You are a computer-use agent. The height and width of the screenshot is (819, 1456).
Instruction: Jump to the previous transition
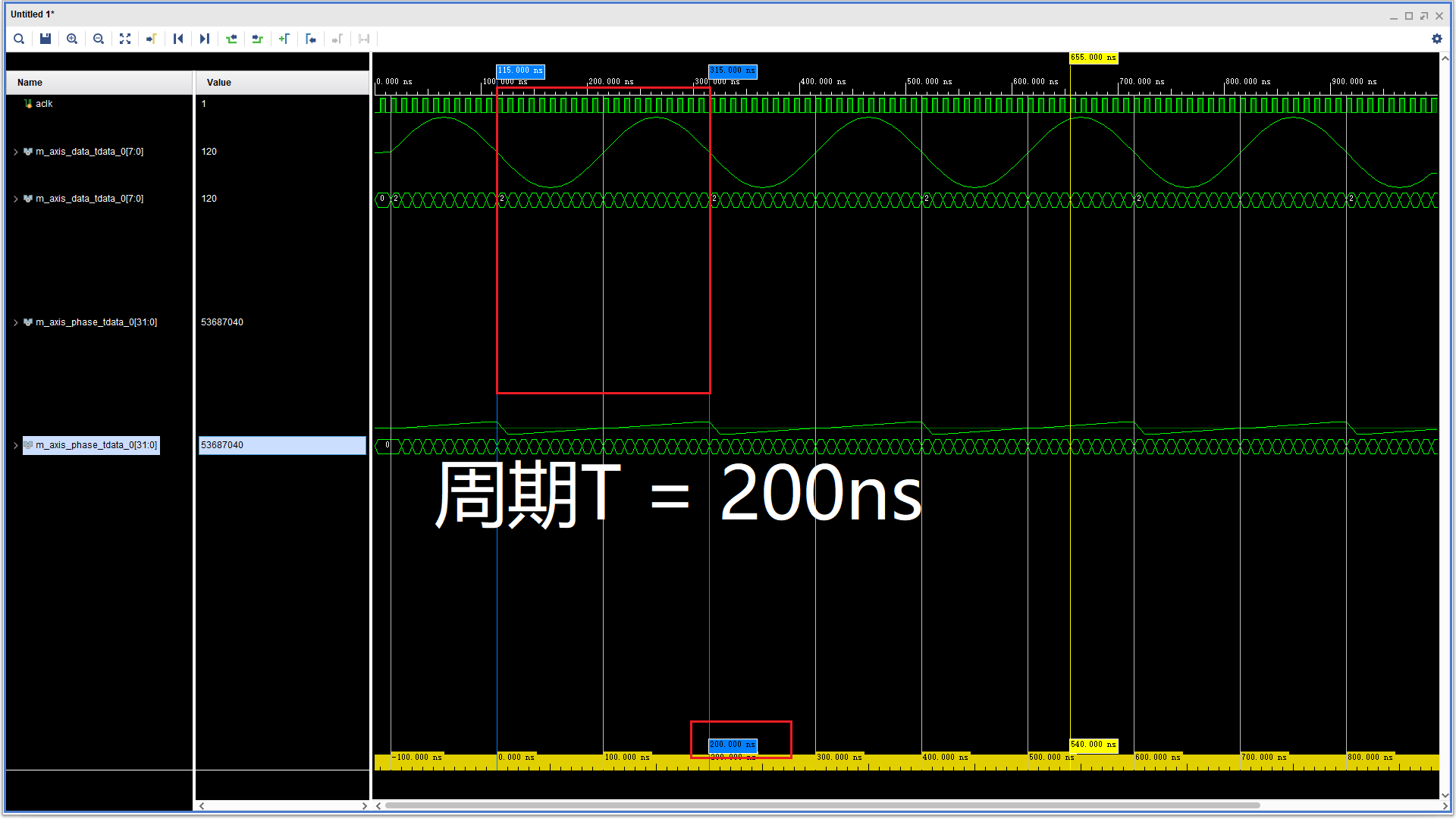pyautogui.click(x=231, y=39)
